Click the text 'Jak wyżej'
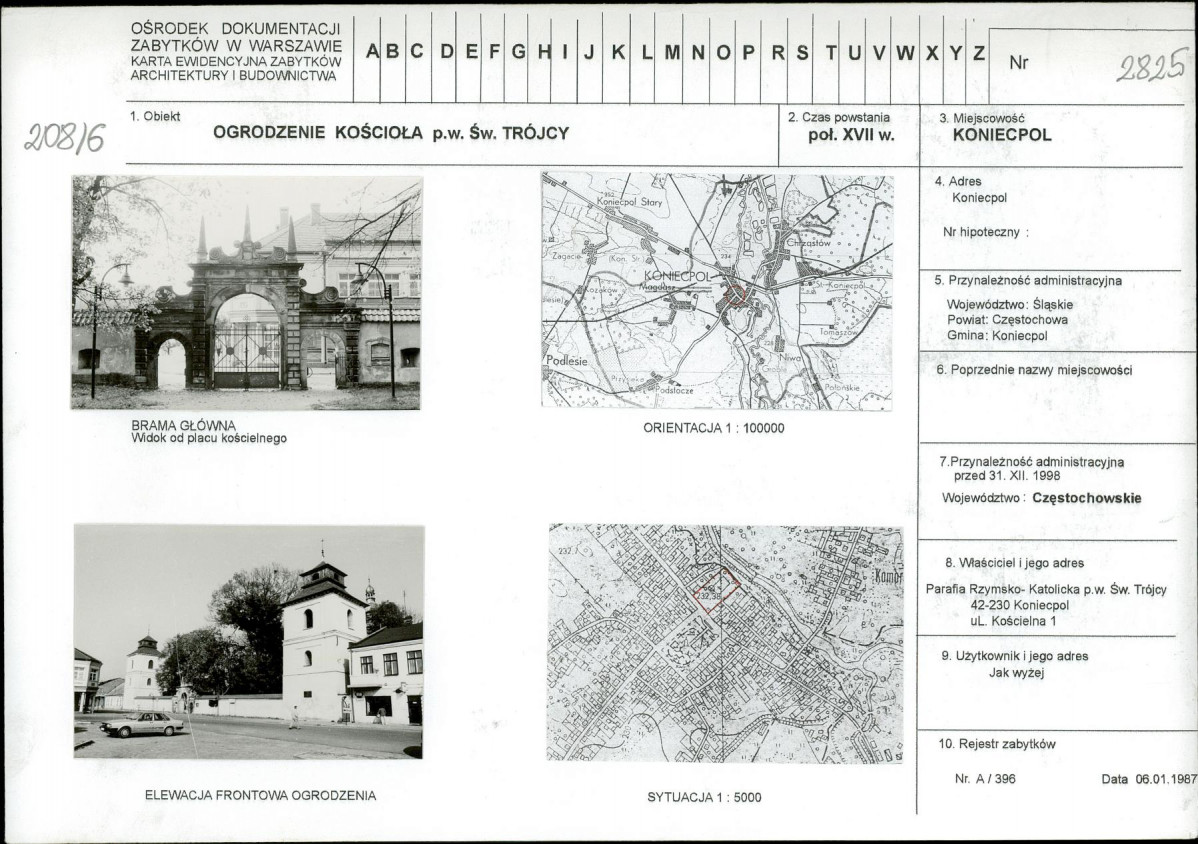This screenshot has height=844, width=1198. coord(1016,673)
